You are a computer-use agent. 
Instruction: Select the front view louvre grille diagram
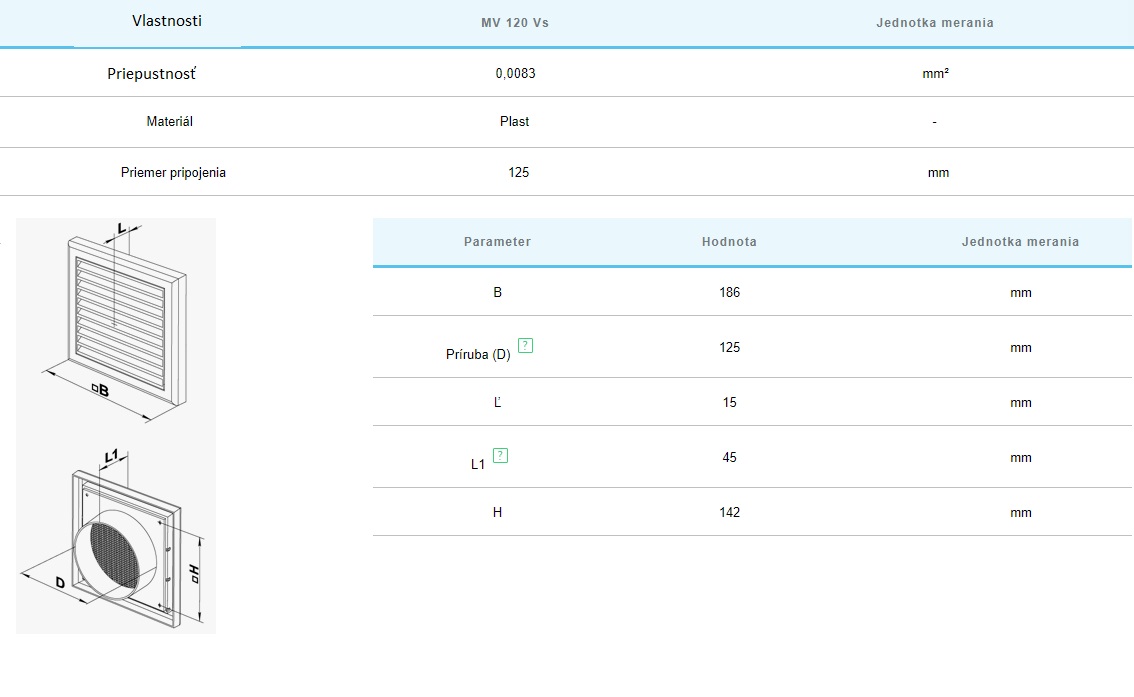pyautogui.click(x=117, y=320)
